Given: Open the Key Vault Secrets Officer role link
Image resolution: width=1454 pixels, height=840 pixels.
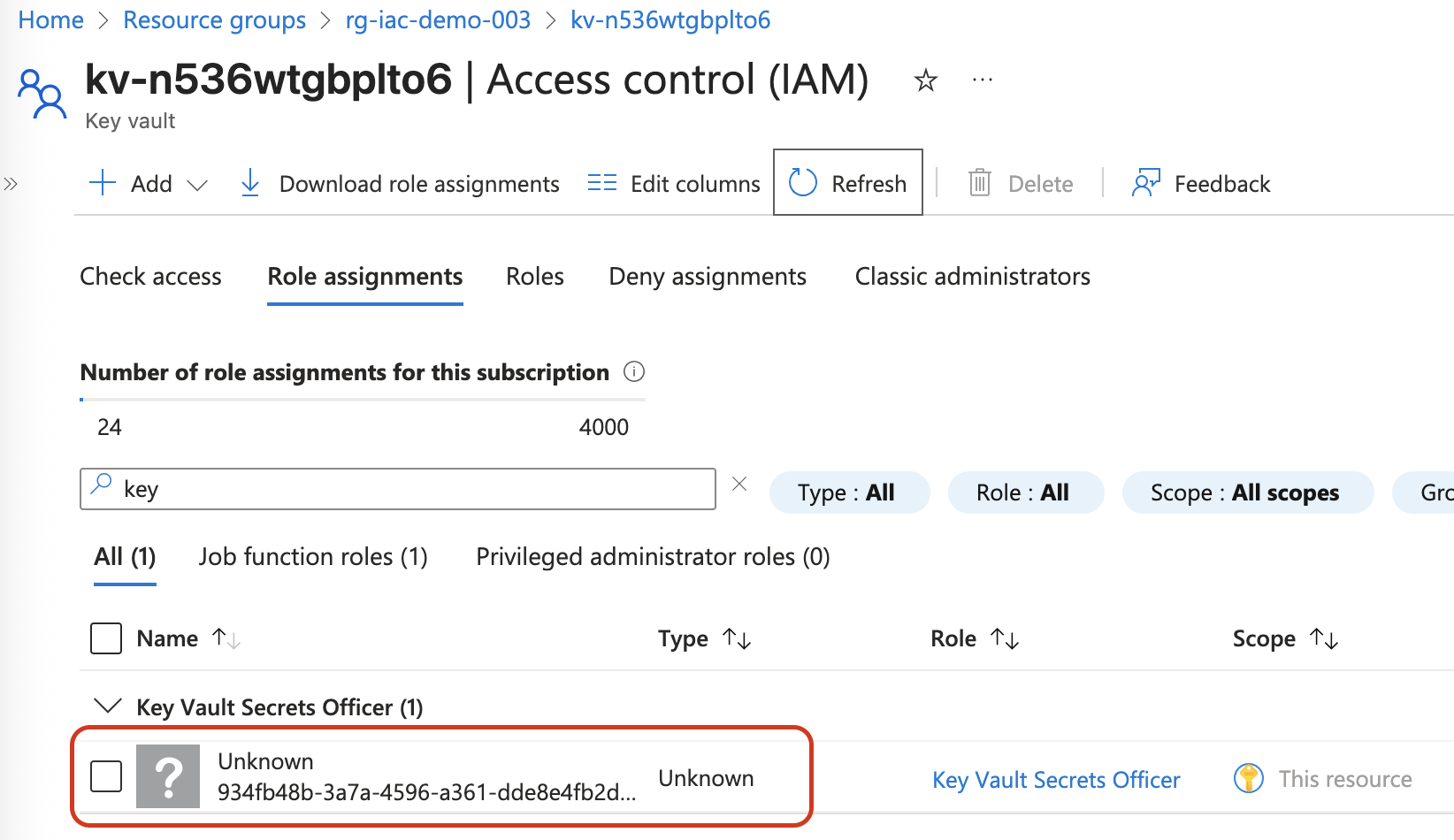Looking at the screenshot, I should point(1055,779).
